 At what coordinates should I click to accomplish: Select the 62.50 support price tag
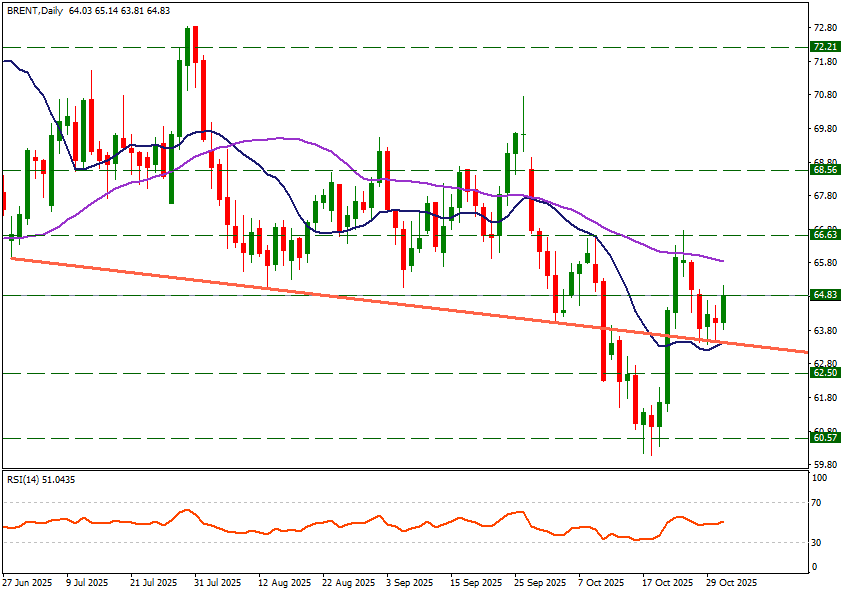pyautogui.click(x=825, y=373)
